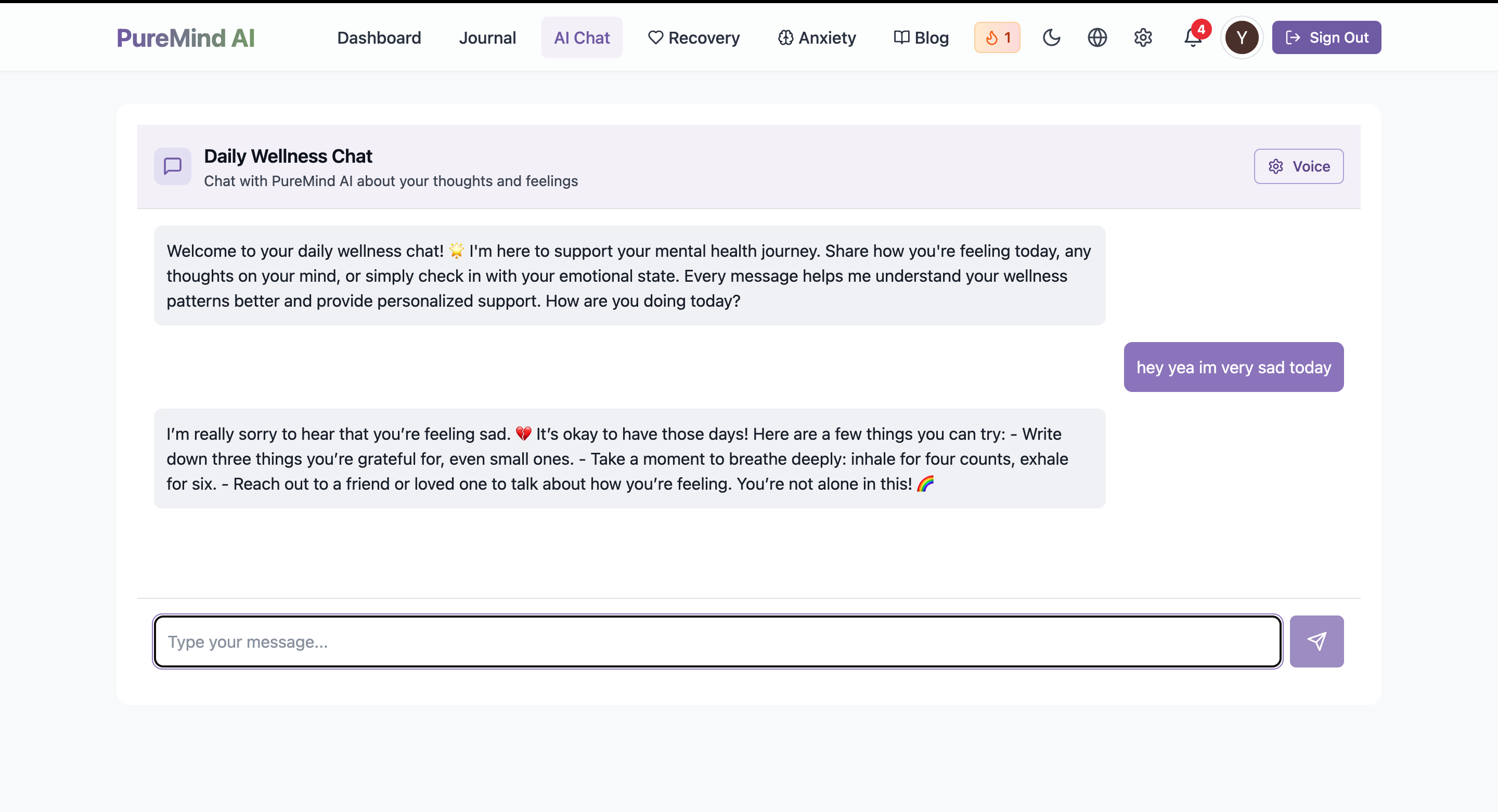Select the AI Chat tab
Viewport: 1498px width, 812px height.
pyautogui.click(x=582, y=38)
